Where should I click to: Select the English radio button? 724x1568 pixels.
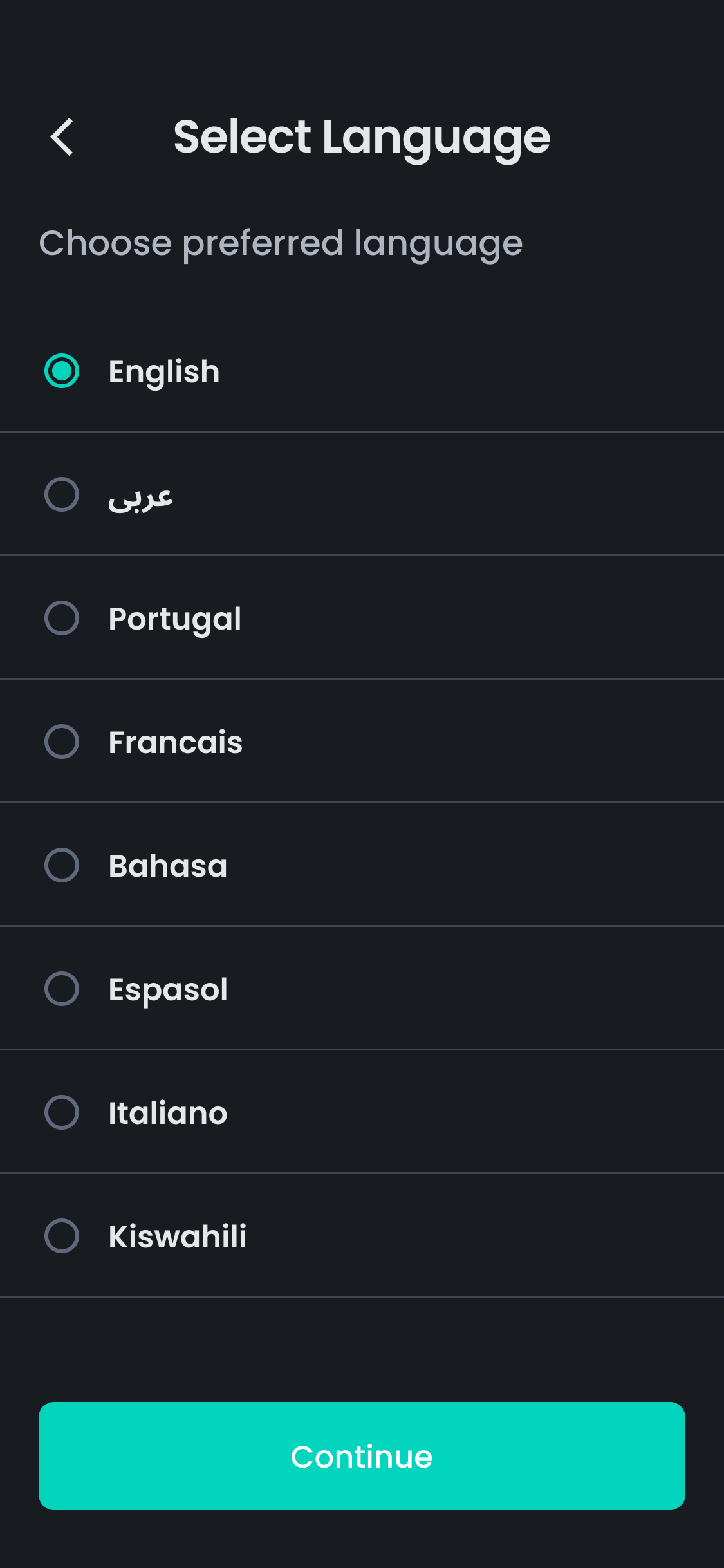click(x=62, y=371)
